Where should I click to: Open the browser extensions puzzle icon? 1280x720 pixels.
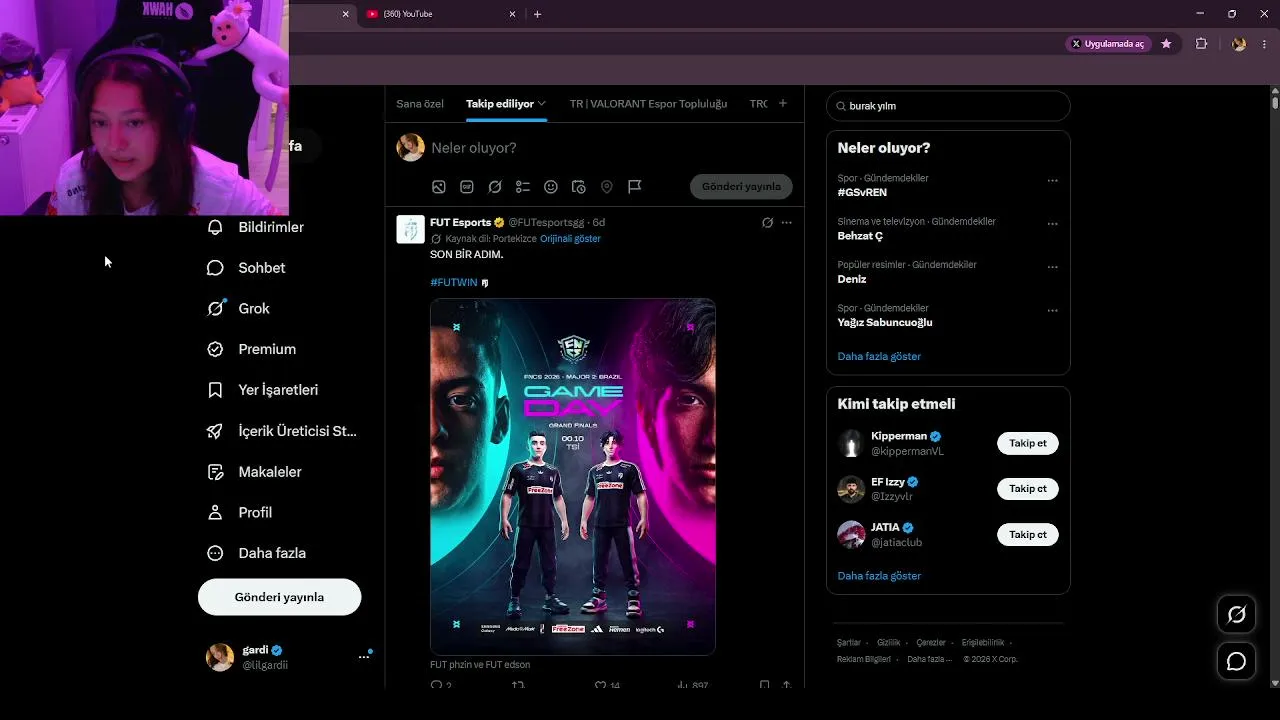[x=1201, y=44]
